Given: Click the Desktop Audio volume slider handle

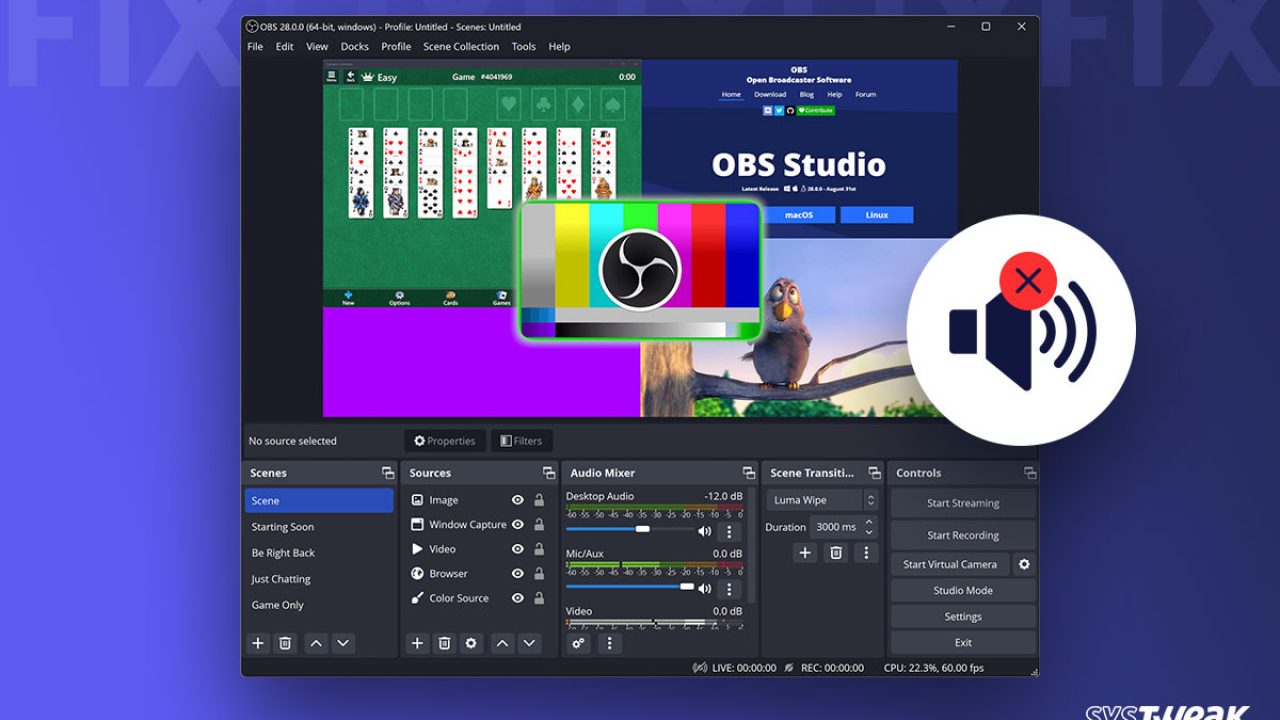Looking at the screenshot, I should pyautogui.click(x=643, y=529).
